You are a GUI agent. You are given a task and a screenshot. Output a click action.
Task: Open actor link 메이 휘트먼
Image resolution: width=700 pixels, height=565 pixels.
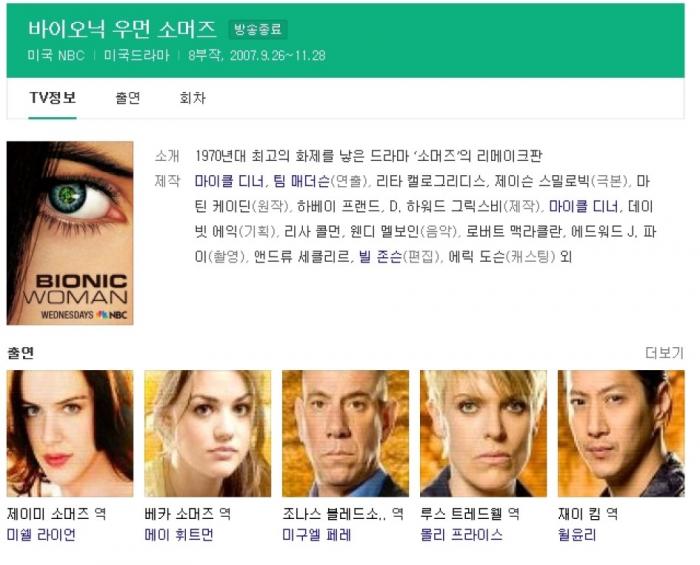pos(179,534)
